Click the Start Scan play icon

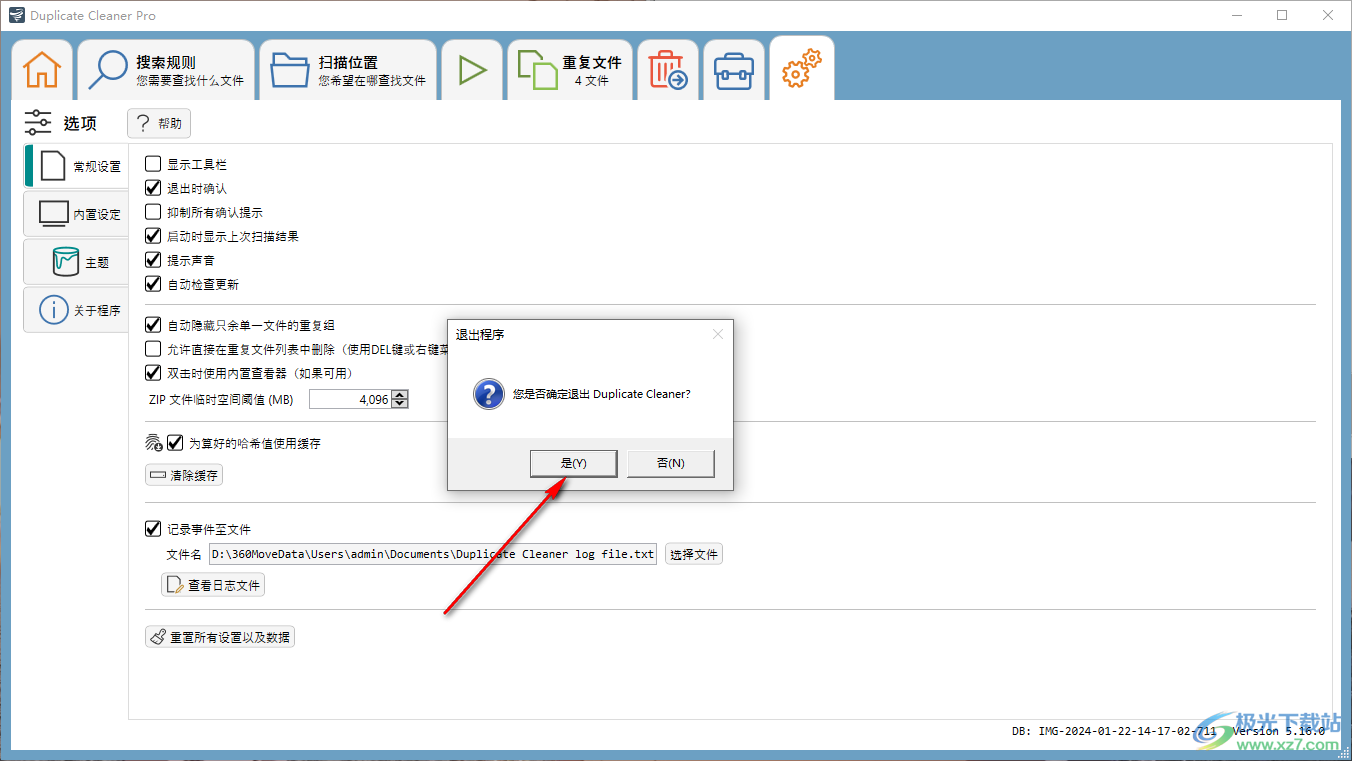pos(472,70)
